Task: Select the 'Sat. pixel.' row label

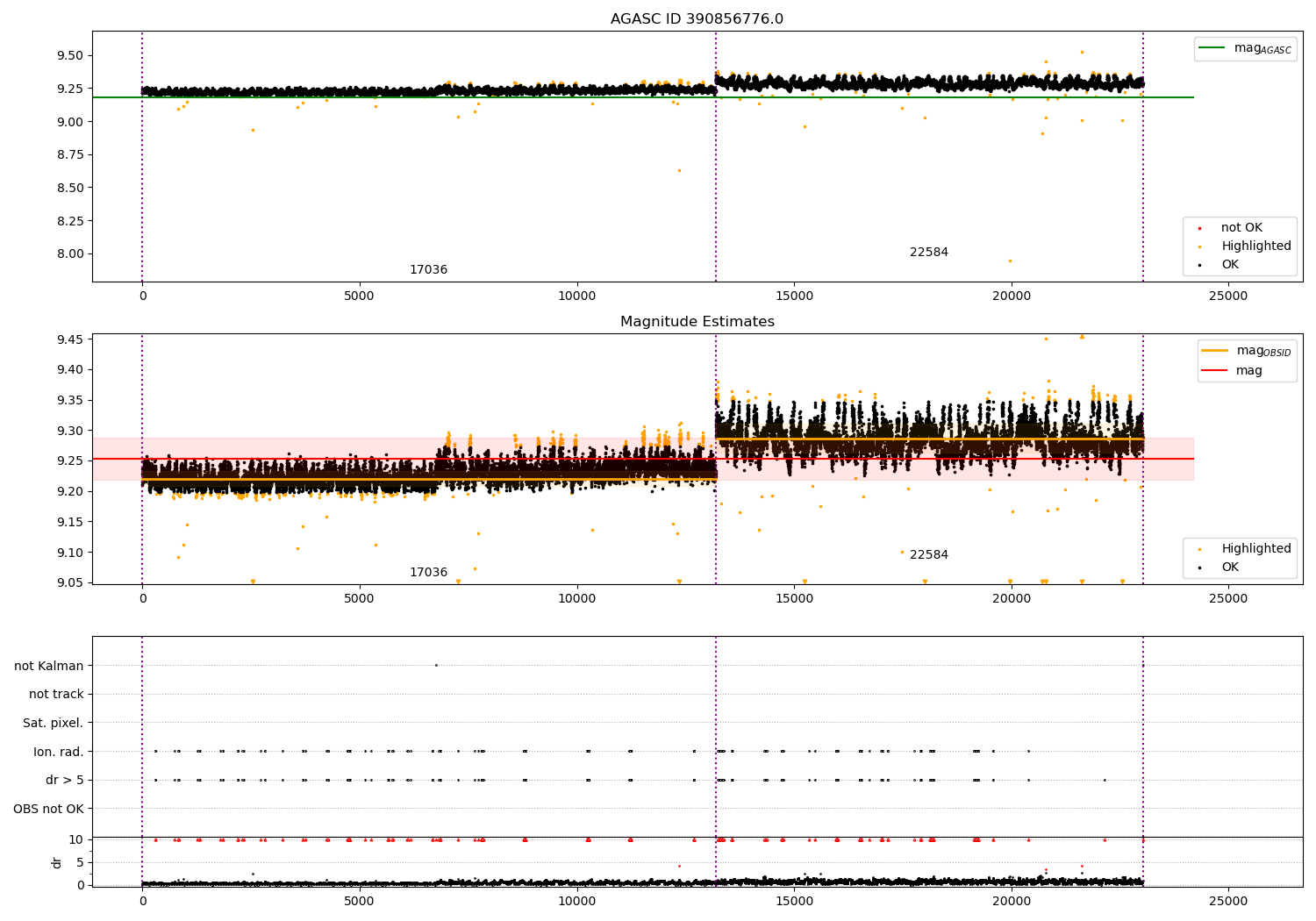Action: [54, 724]
